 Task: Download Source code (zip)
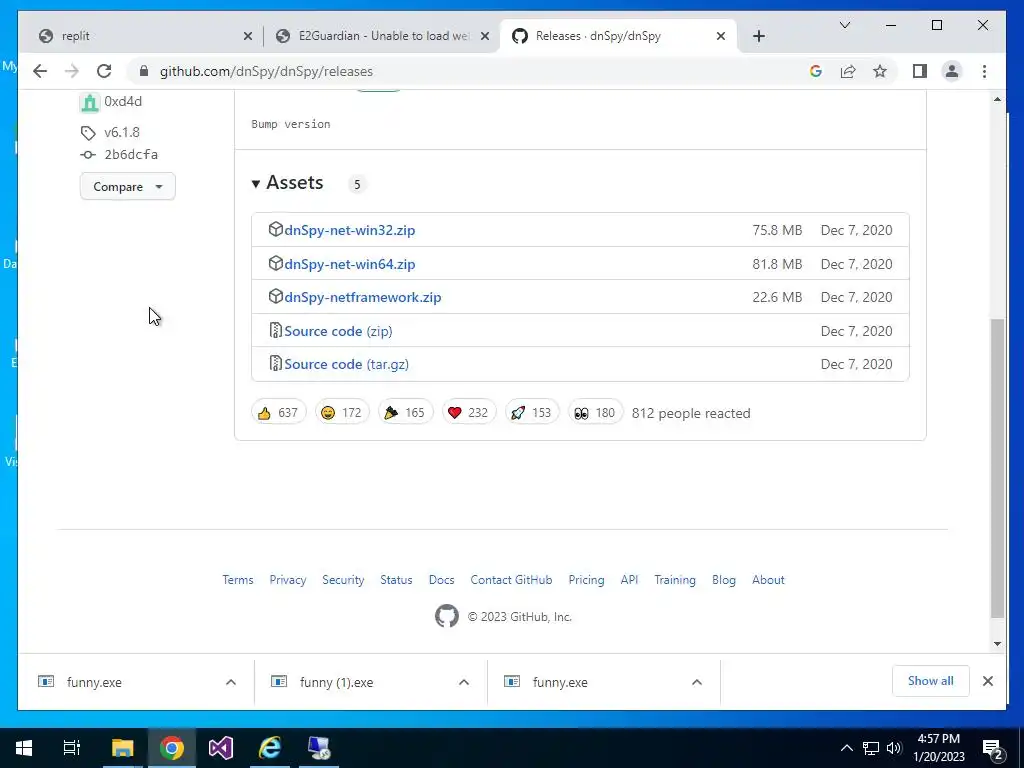tap(338, 331)
